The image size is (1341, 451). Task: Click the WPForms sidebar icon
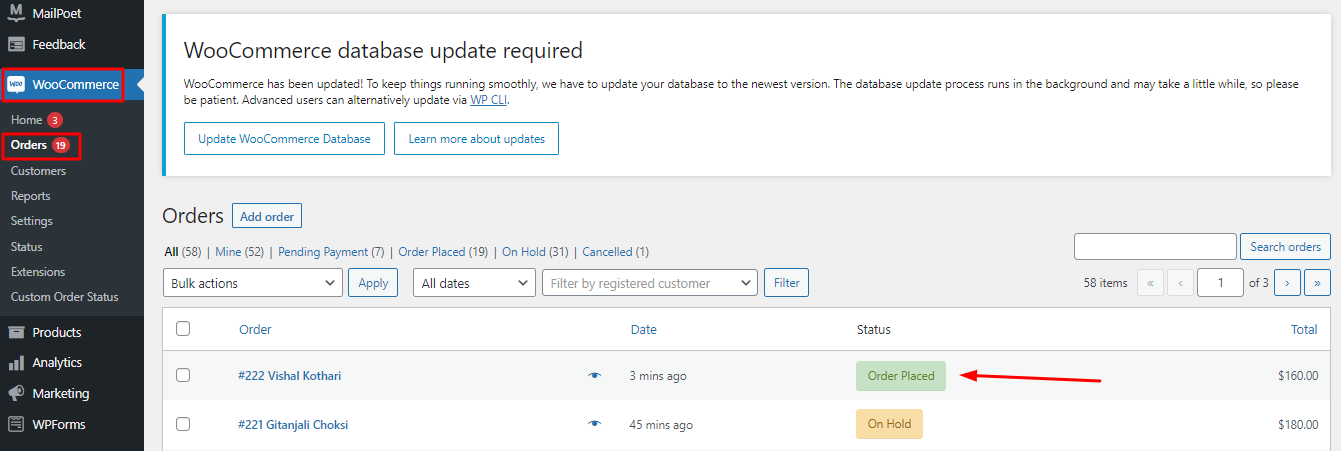[x=16, y=424]
